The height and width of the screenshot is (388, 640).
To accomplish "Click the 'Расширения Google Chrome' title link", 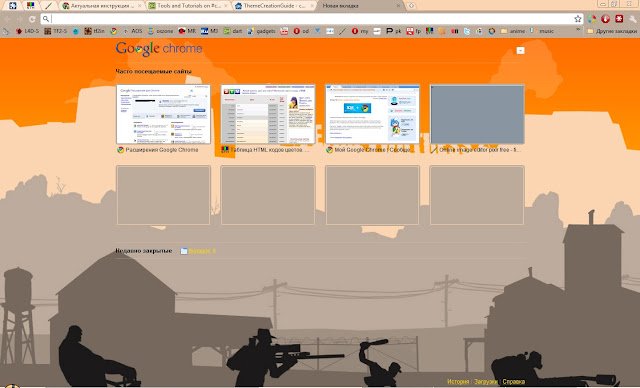I will (162, 150).
